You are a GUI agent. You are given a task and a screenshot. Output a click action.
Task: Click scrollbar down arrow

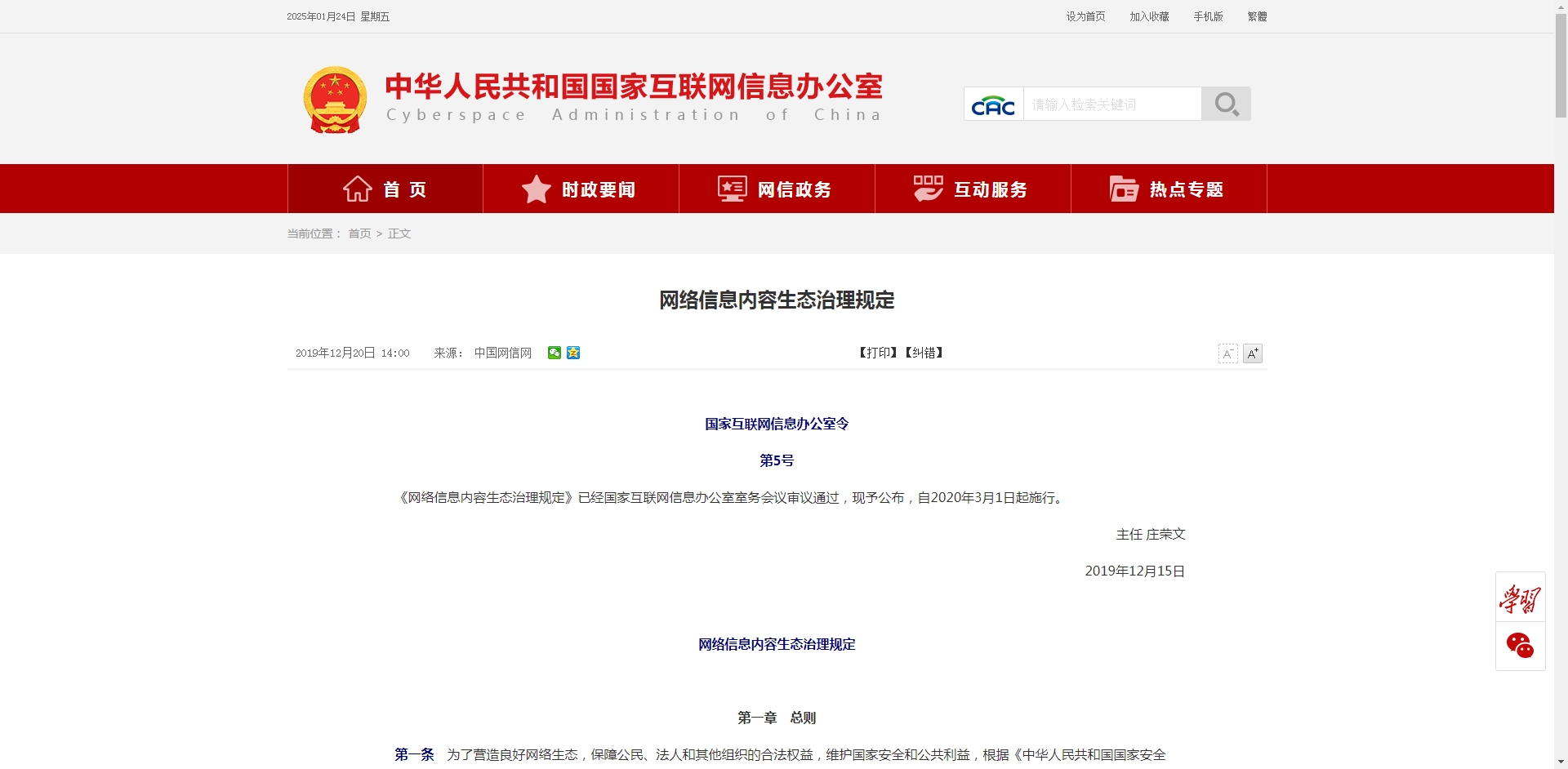(x=1561, y=762)
